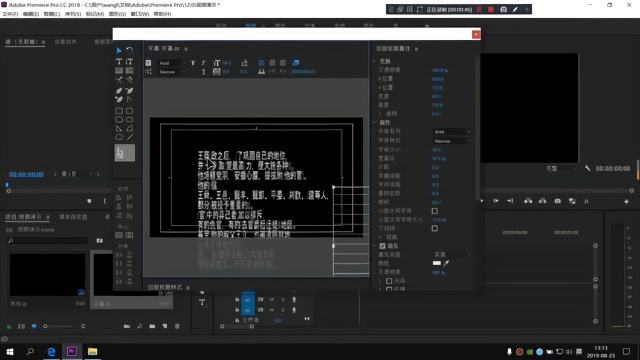Enable the Underline checkbox in properties

click(435, 228)
